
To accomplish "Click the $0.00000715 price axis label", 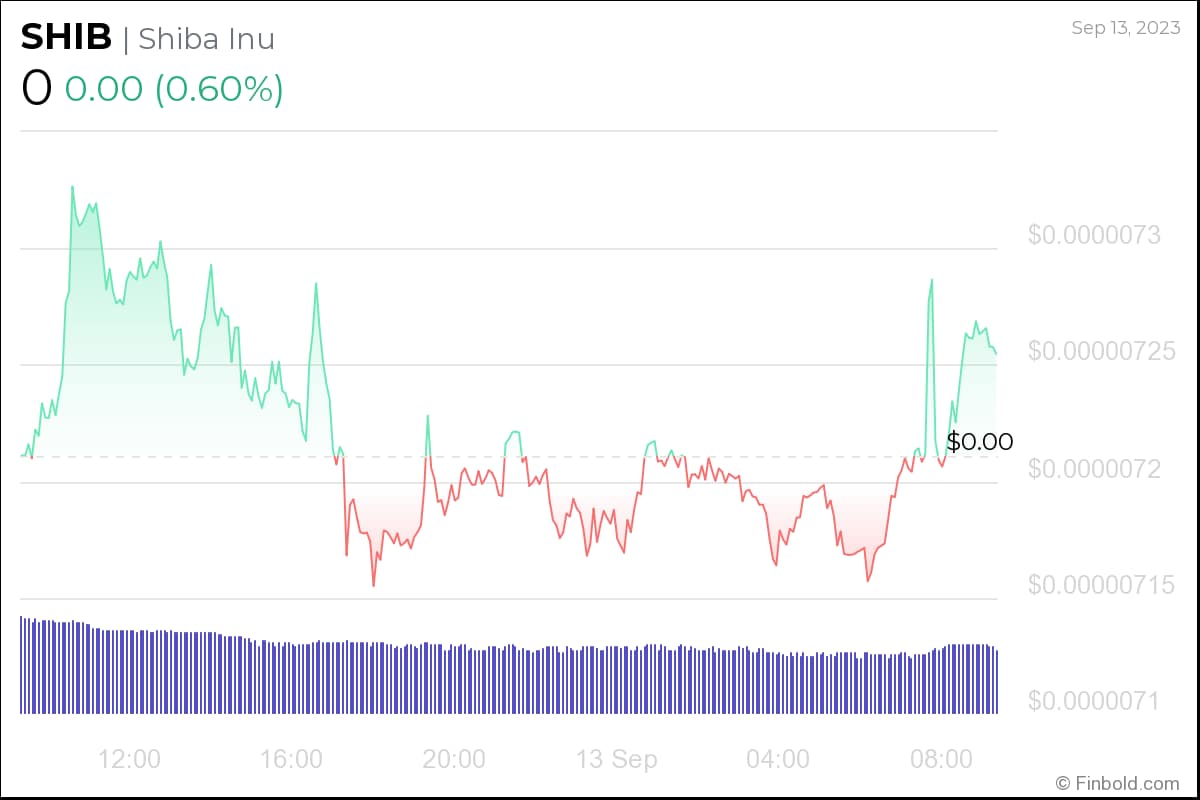I will 1102,584.
